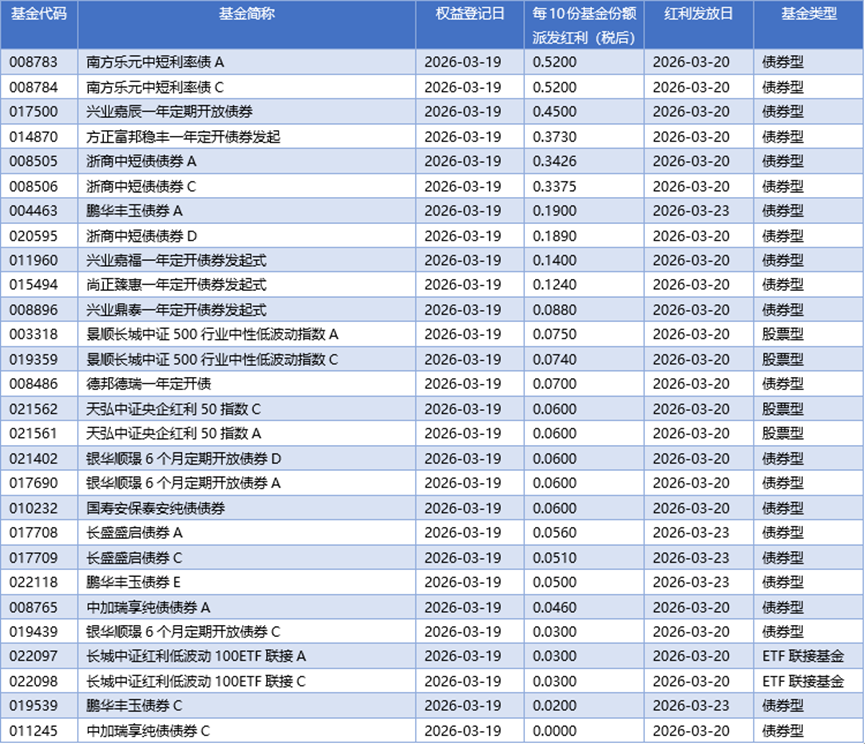Image resolution: width=865 pixels, height=744 pixels.
Task: Click dividend value 0.3426
Action: click(x=554, y=161)
